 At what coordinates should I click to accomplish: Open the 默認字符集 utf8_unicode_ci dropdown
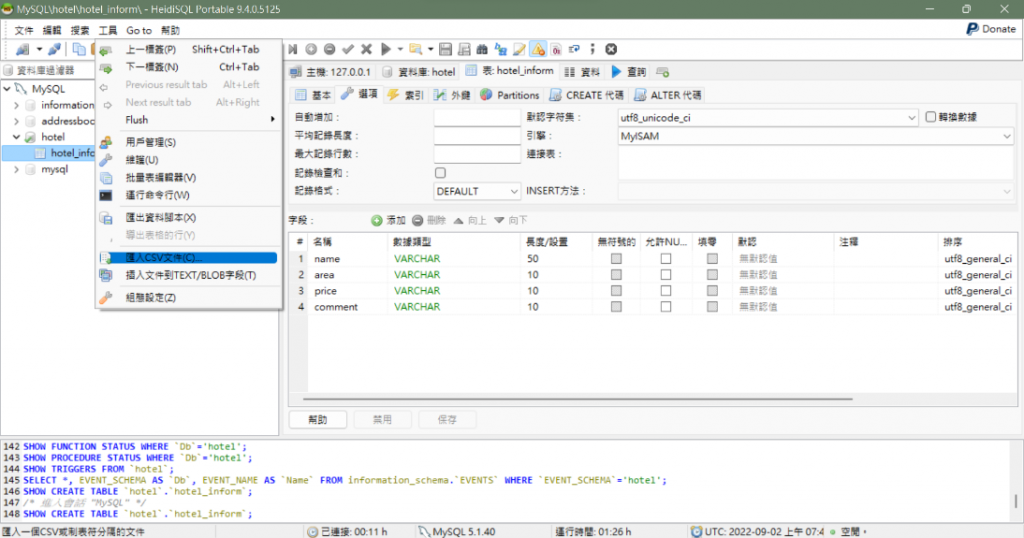tap(767, 118)
